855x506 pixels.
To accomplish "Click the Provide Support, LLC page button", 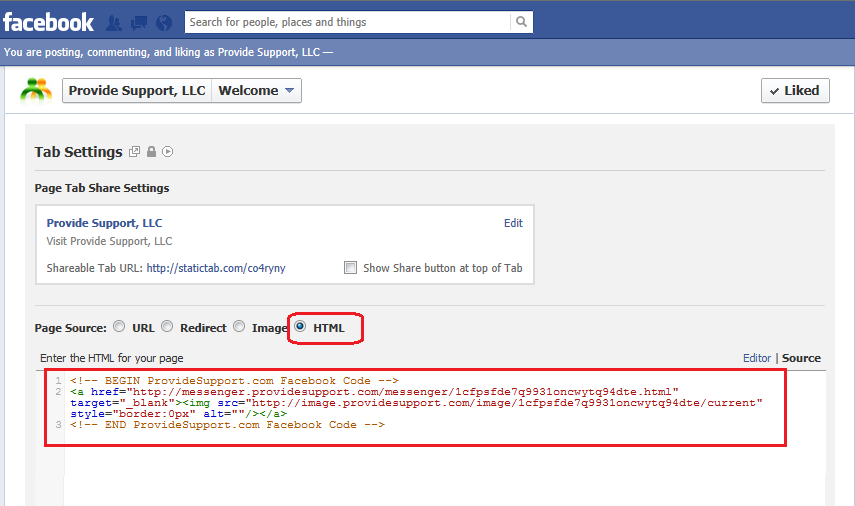I will click(x=137, y=91).
